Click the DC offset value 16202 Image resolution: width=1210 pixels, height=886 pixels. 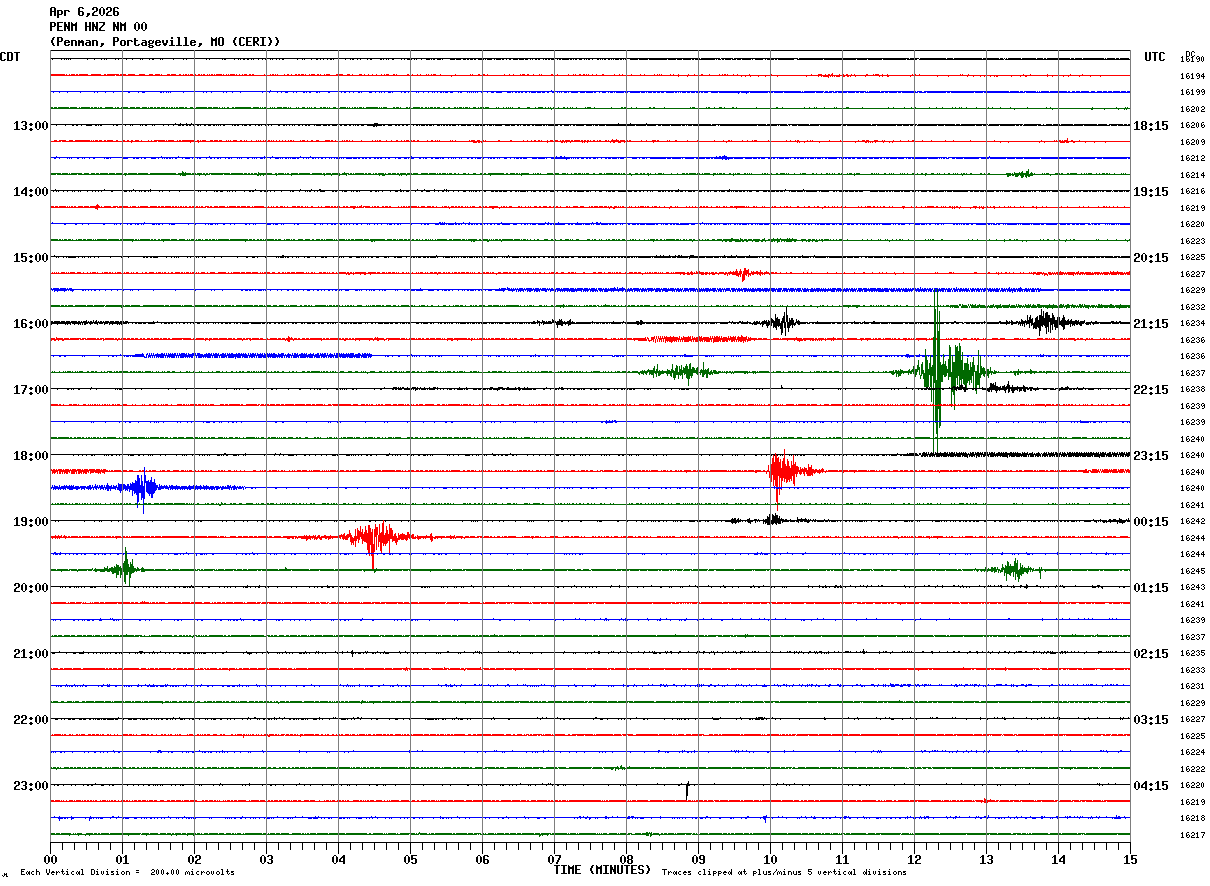tap(1192, 109)
